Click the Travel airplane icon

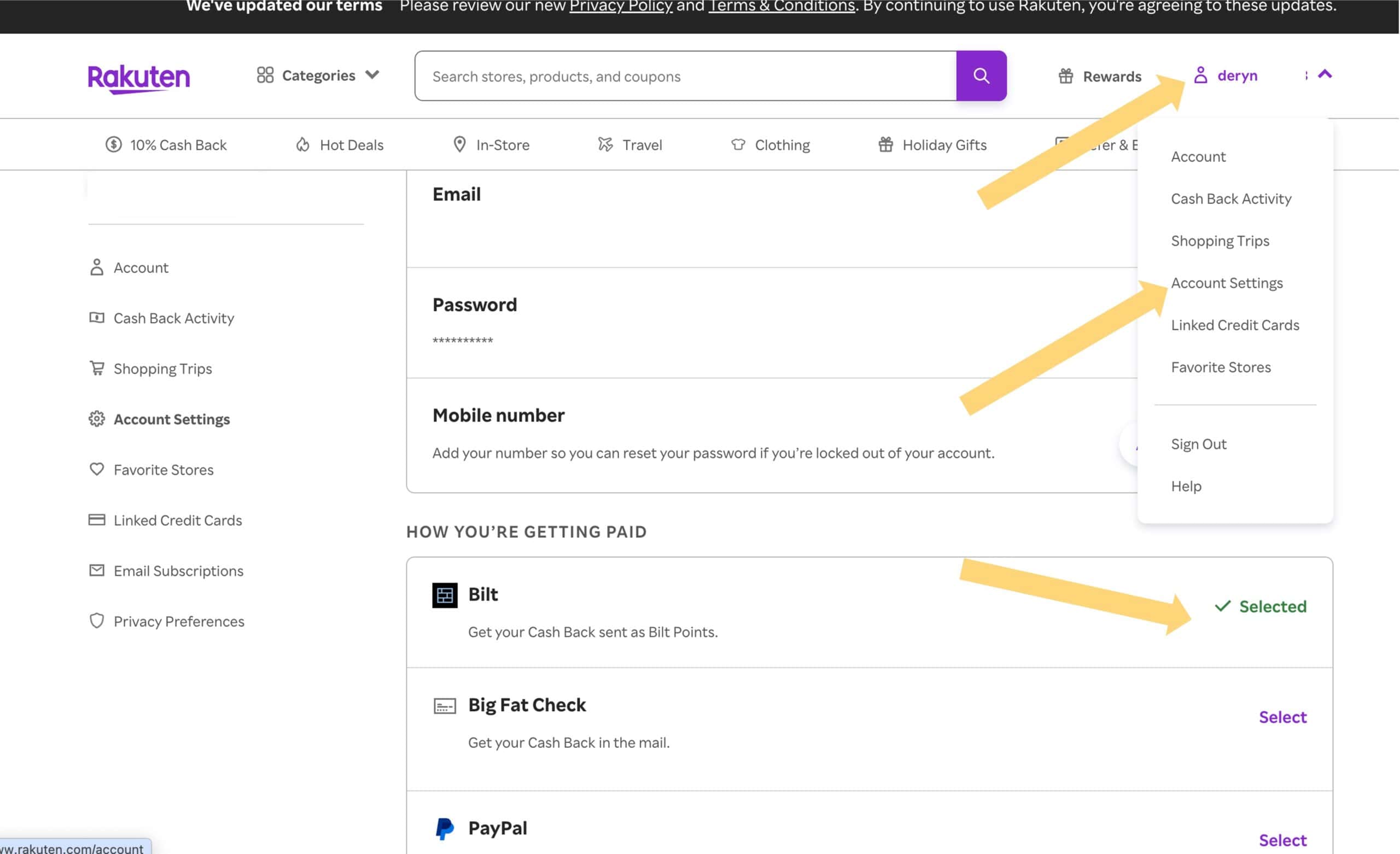point(605,144)
